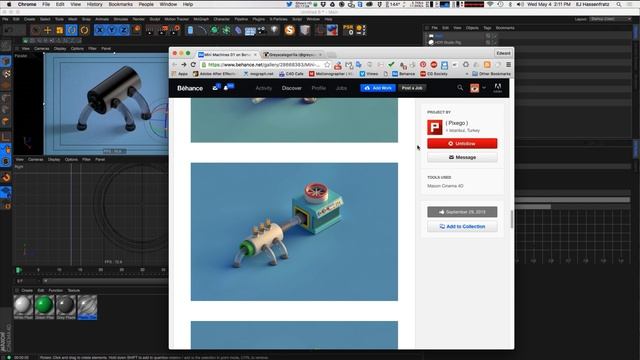Expand the Behance profile avatar dropdown
640x360 pixels.
(484, 88)
